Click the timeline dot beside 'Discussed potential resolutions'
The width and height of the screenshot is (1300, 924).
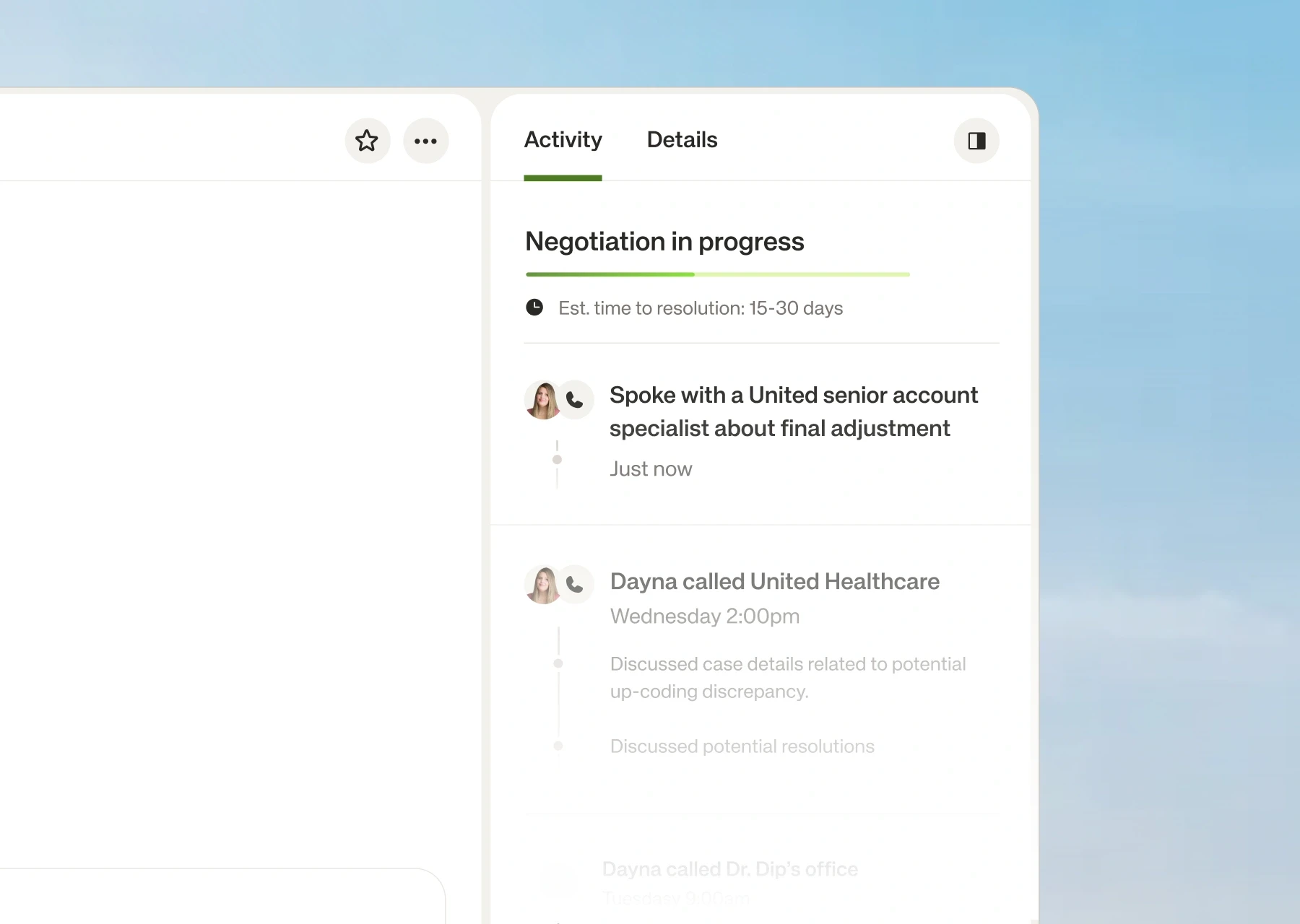click(558, 746)
